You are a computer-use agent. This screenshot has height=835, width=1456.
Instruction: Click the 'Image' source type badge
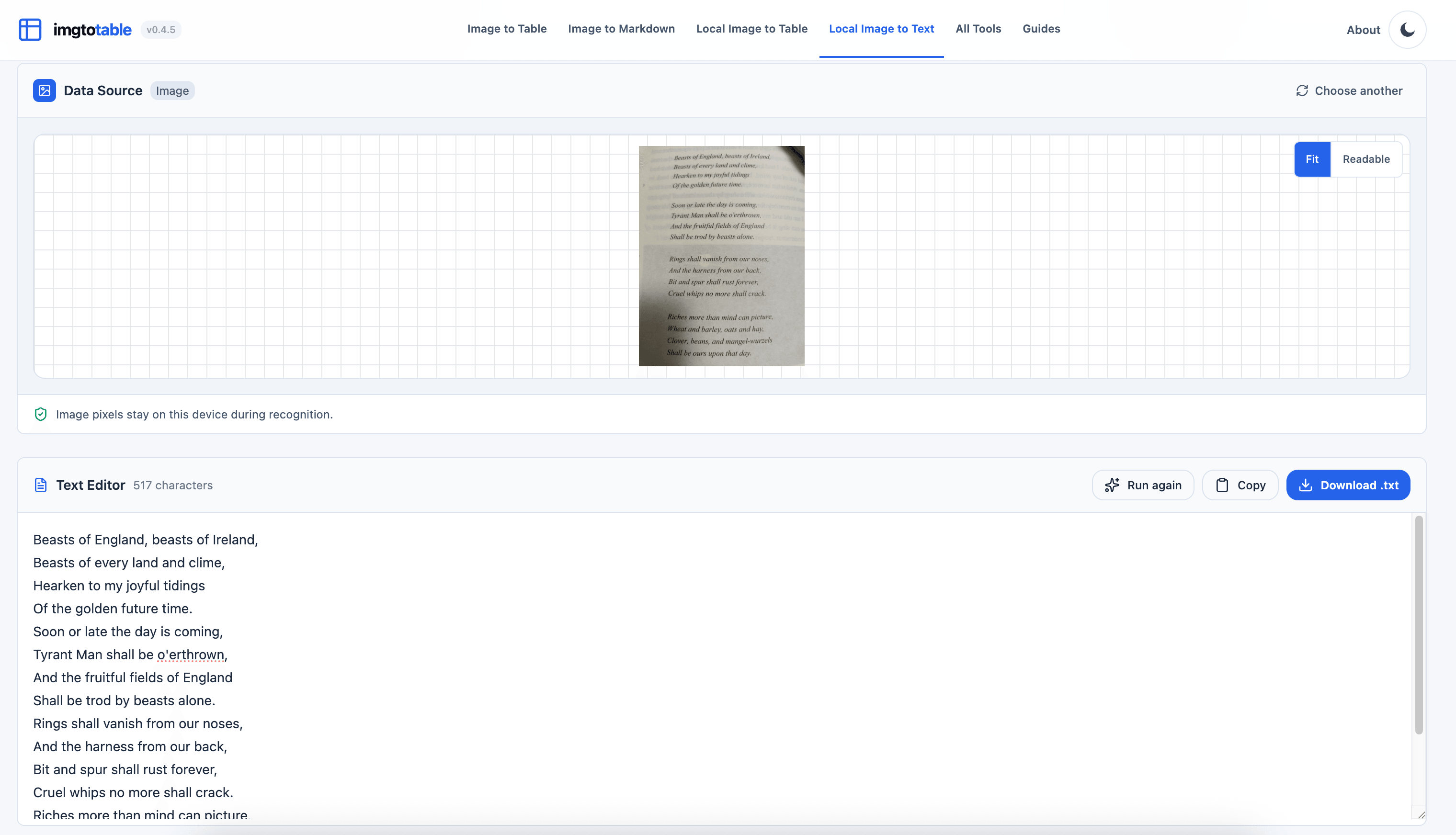click(x=172, y=90)
